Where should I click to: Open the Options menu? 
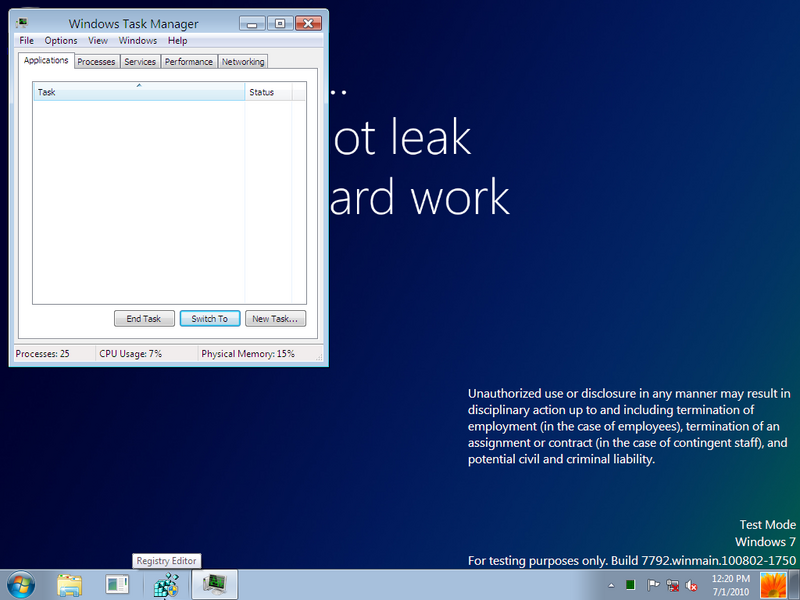pyautogui.click(x=61, y=40)
